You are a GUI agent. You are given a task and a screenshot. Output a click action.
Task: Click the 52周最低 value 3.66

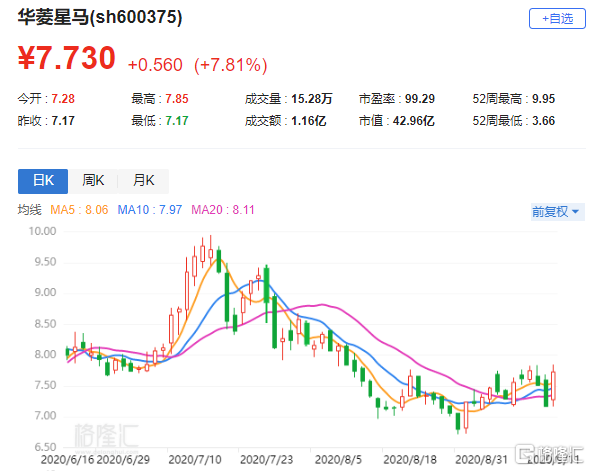pyautogui.click(x=543, y=121)
